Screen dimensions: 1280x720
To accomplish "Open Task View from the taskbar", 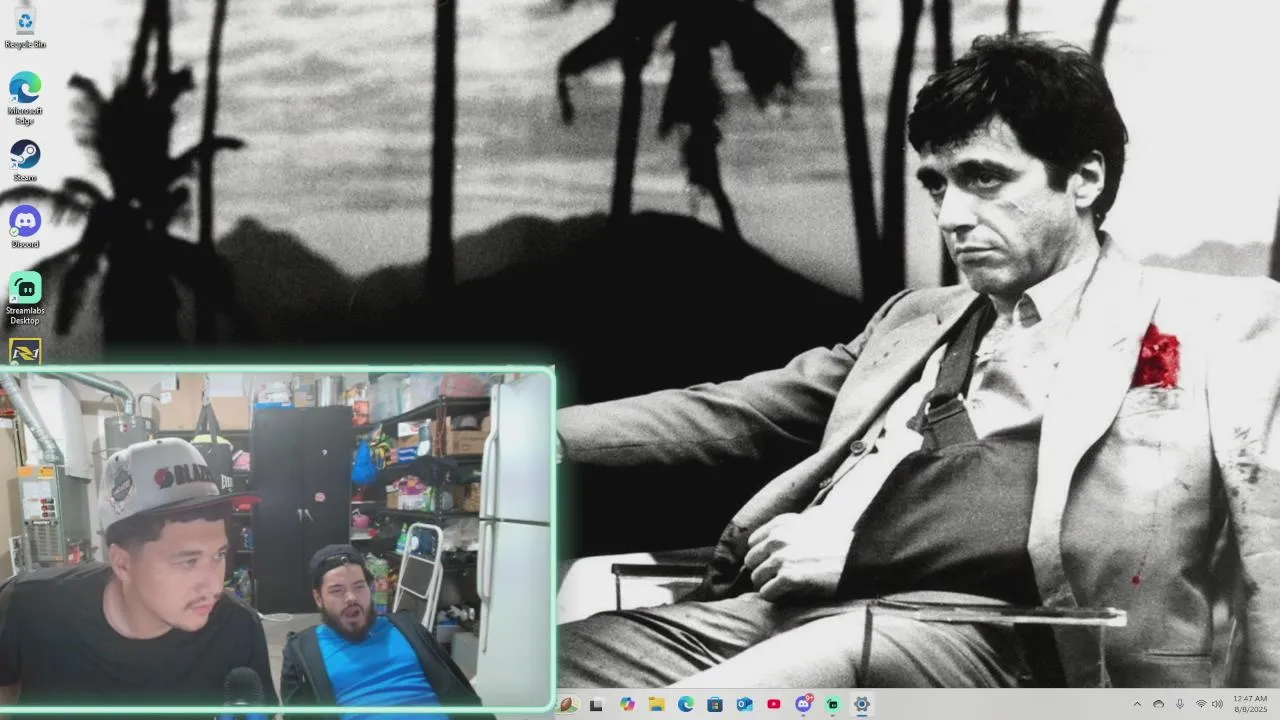I will [x=597, y=704].
